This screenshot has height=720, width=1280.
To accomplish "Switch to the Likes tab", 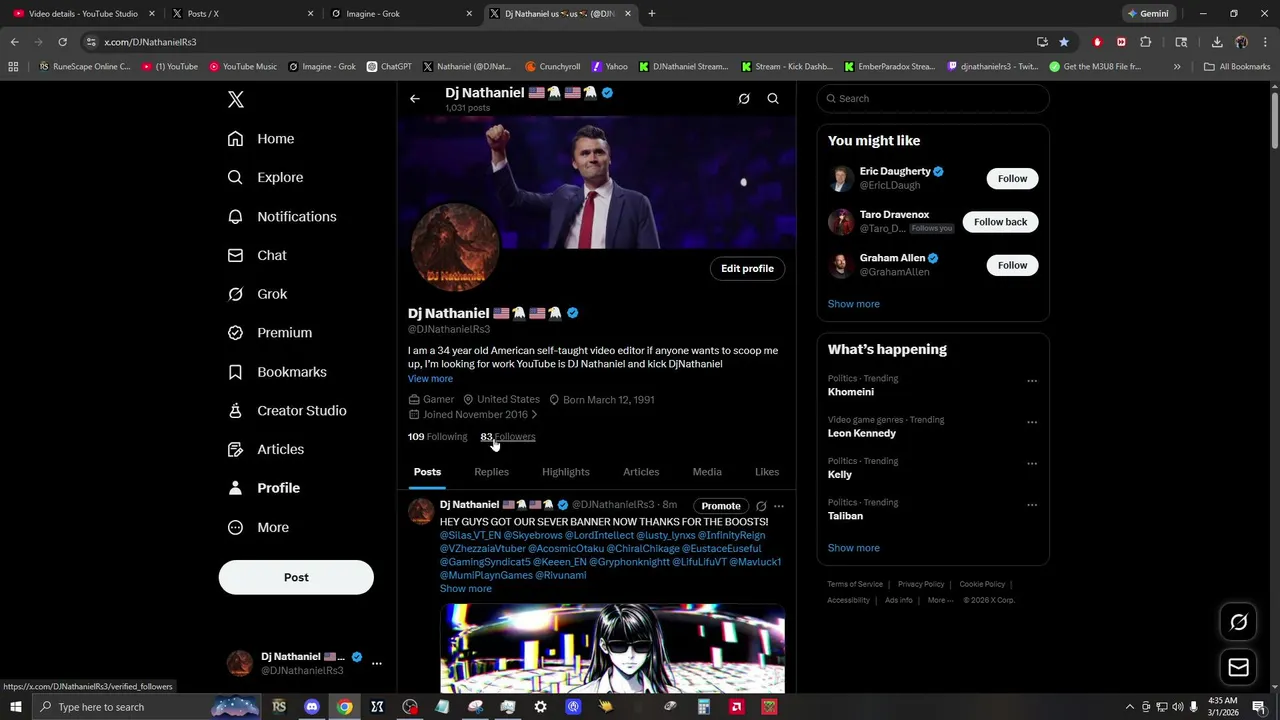I will 767,472.
